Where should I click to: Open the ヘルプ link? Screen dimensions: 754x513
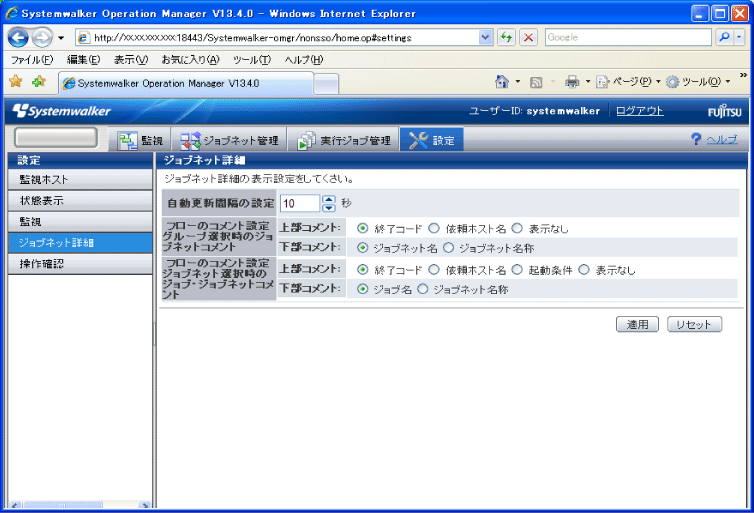tap(722, 140)
